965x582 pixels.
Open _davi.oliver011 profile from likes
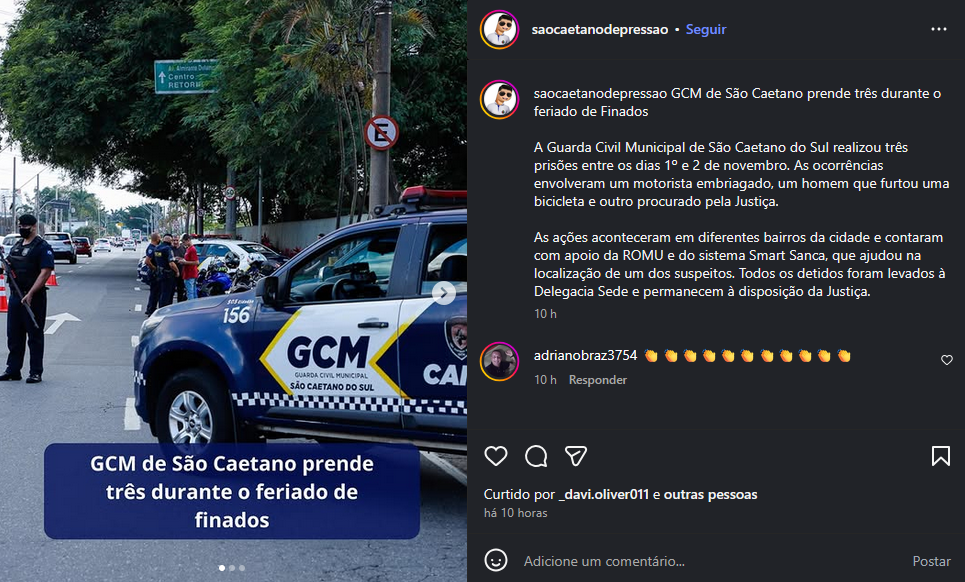point(603,494)
